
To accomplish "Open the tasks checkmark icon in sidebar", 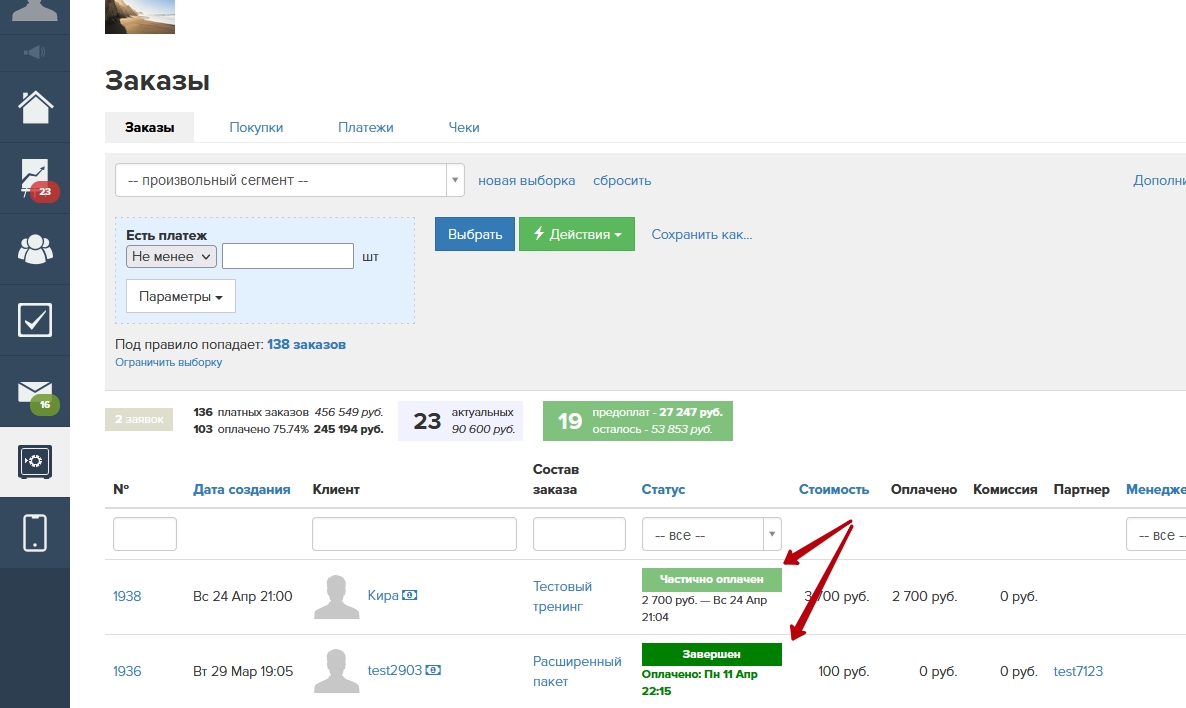I will tap(35, 320).
